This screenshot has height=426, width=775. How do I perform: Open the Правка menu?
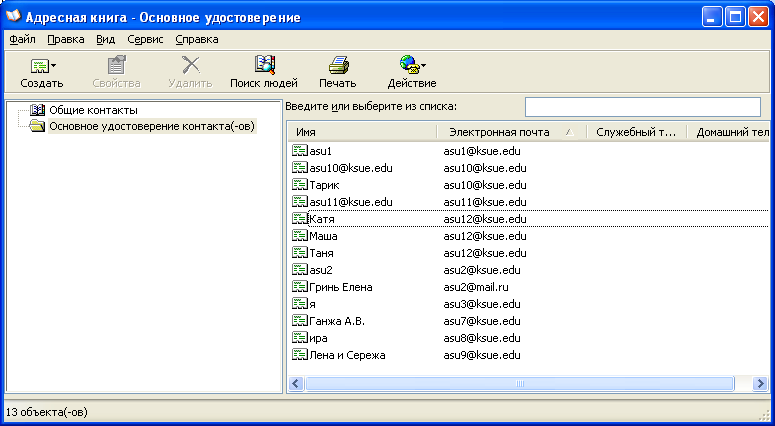(x=66, y=40)
